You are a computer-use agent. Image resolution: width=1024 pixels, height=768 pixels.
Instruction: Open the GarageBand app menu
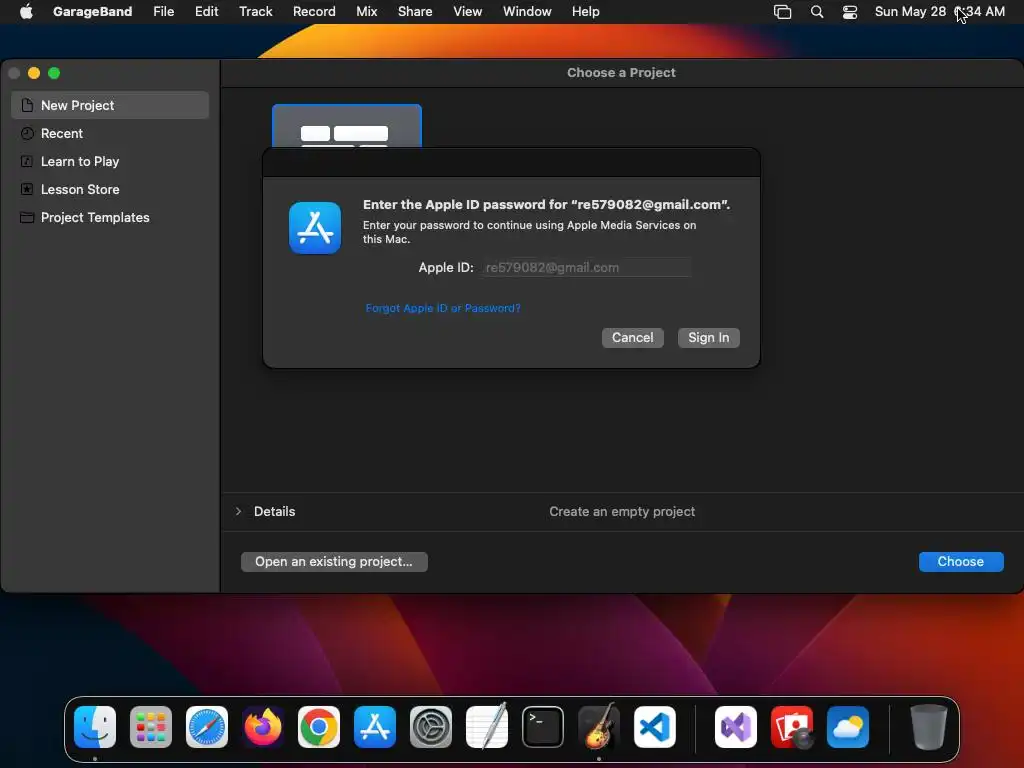[x=92, y=12]
